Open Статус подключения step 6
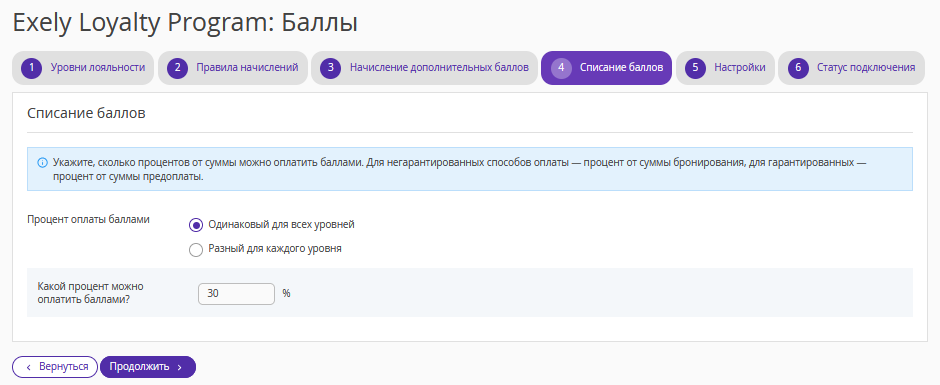The height and width of the screenshot is (385, 940). (851, 68)
